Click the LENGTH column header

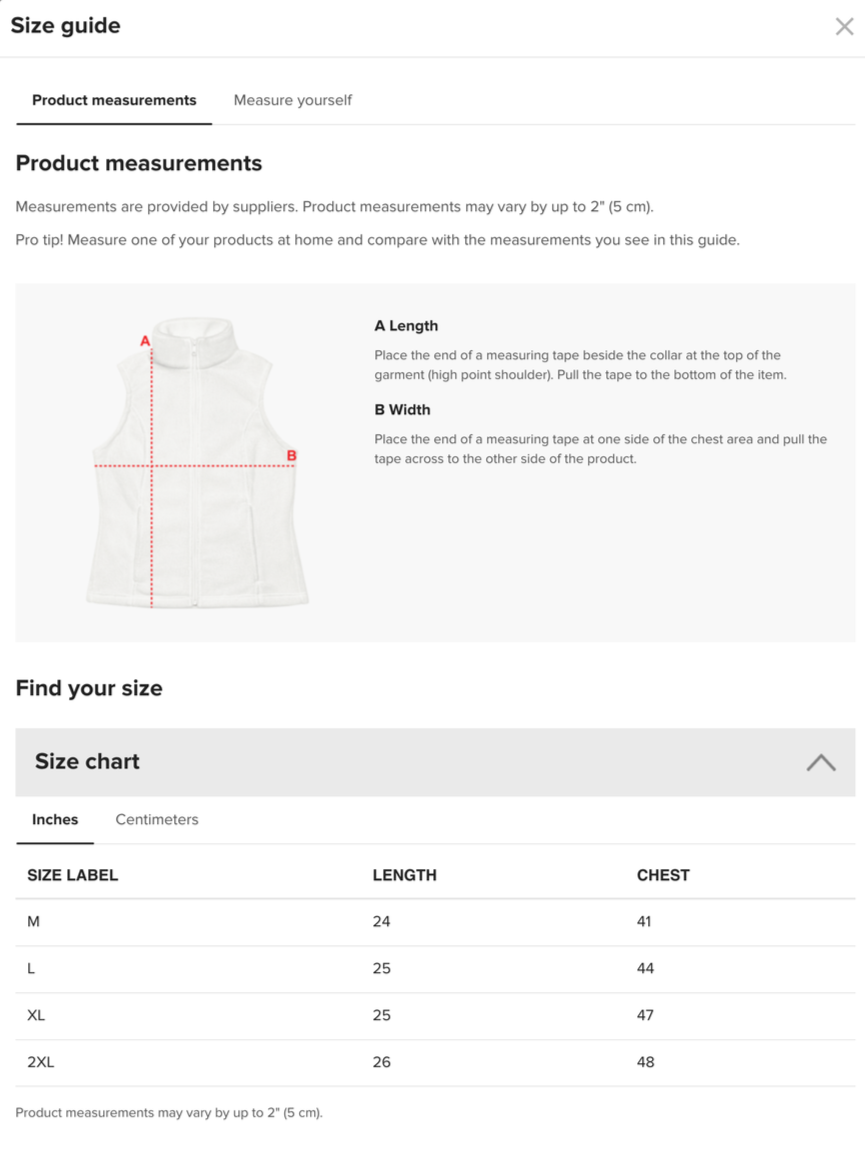pyautogui.click(x=405, y=875)
